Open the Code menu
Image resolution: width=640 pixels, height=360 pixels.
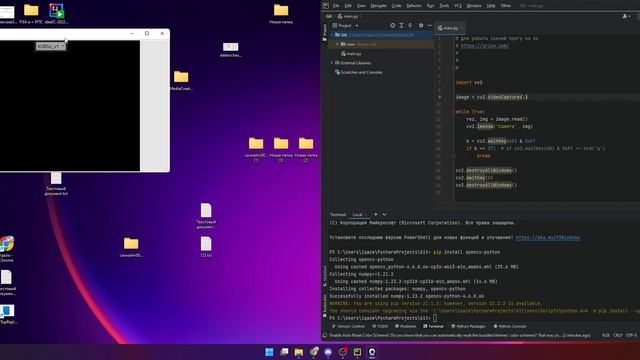pyautogui.click(x=396, y=6)
